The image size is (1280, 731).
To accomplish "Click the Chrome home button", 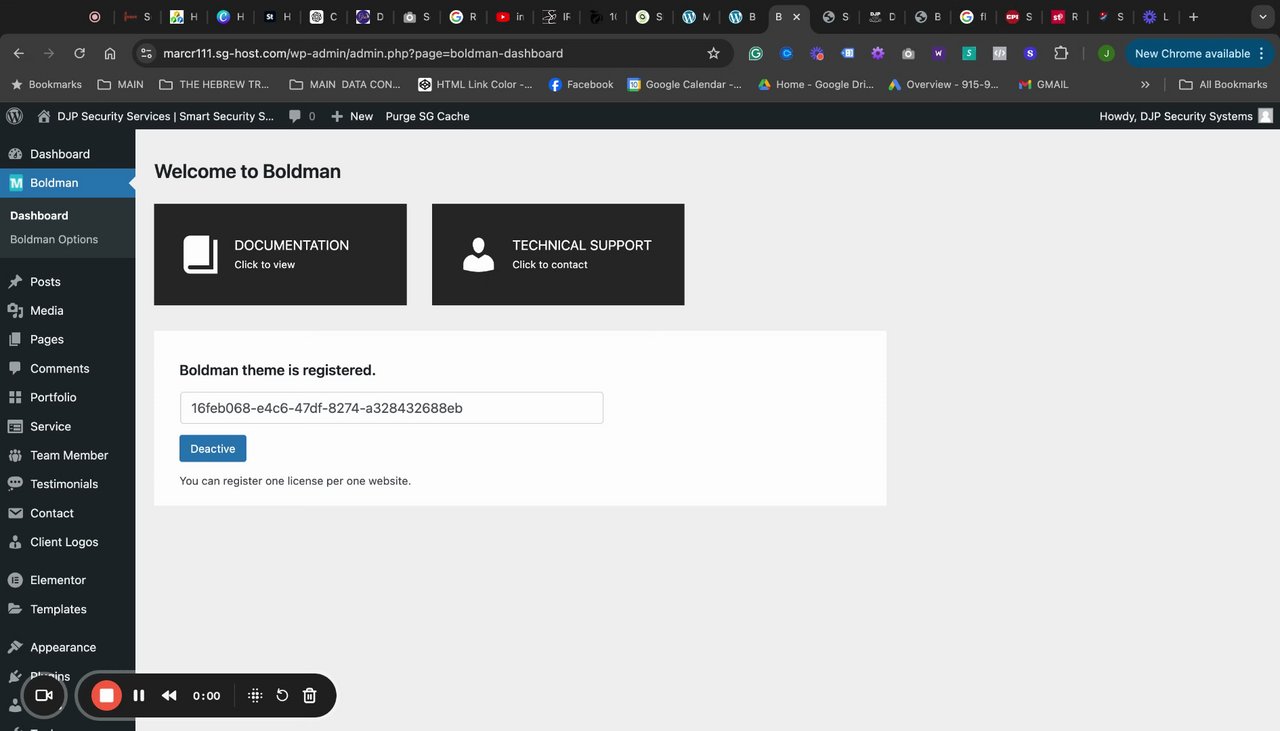I will (110, 53).
